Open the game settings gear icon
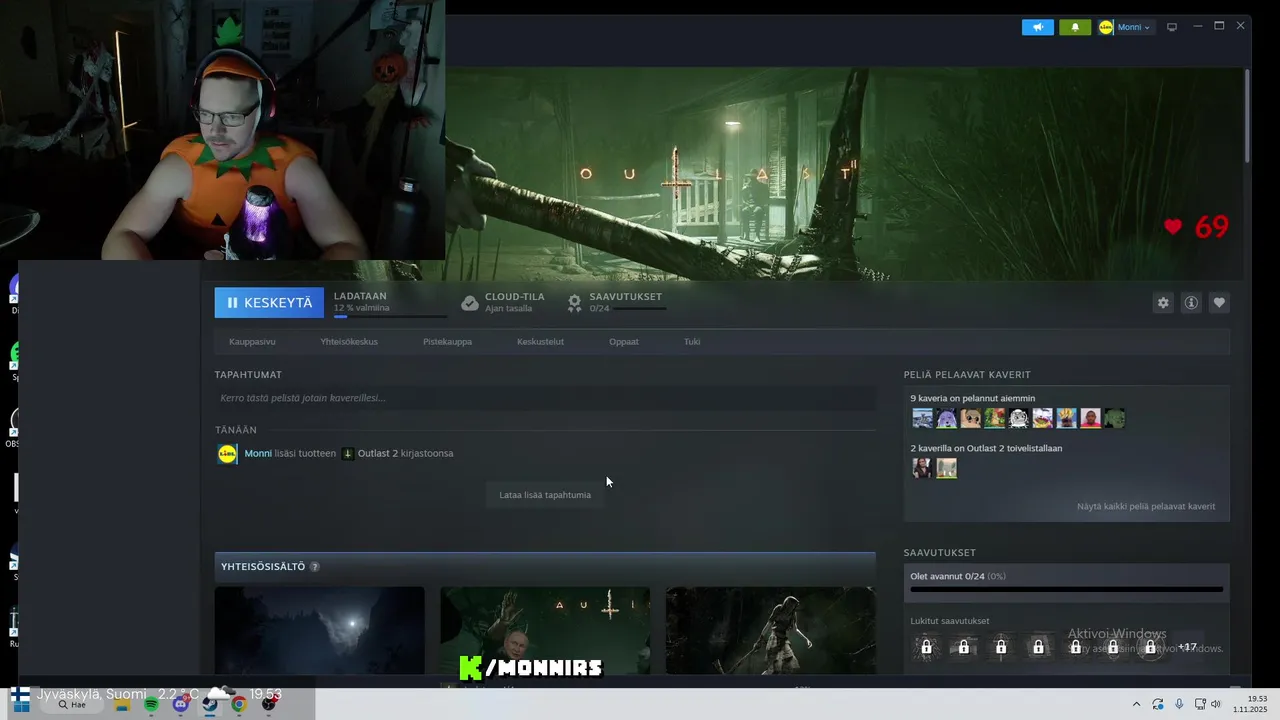Image resolution: width=1280 pixels, height=720 pixels. (x=1163, y=303)
